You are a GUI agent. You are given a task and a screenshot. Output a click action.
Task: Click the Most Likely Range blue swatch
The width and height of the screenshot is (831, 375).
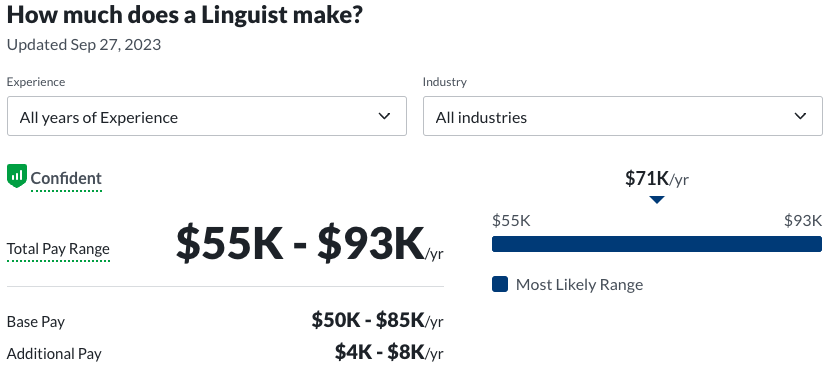500,284
